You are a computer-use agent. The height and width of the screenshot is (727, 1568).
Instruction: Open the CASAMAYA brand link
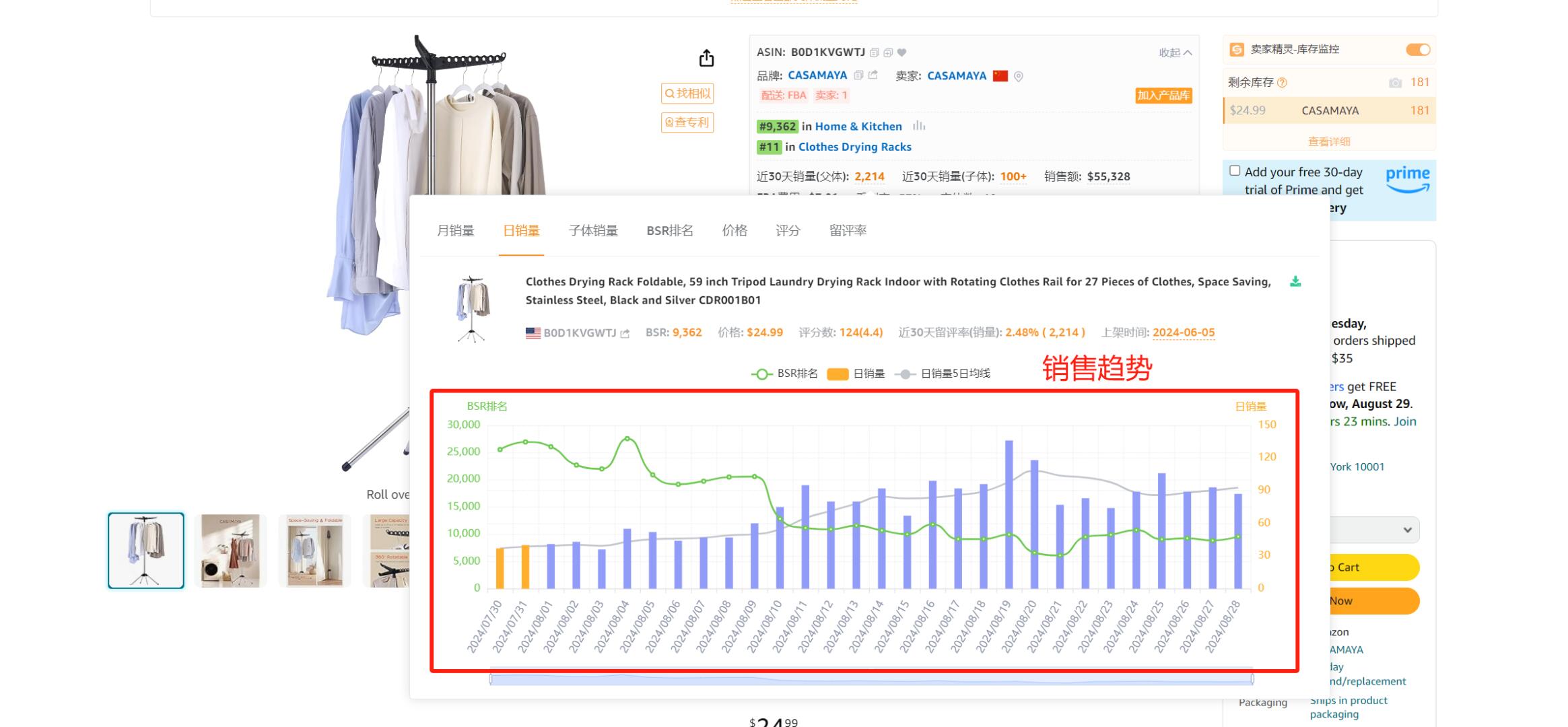817,75
